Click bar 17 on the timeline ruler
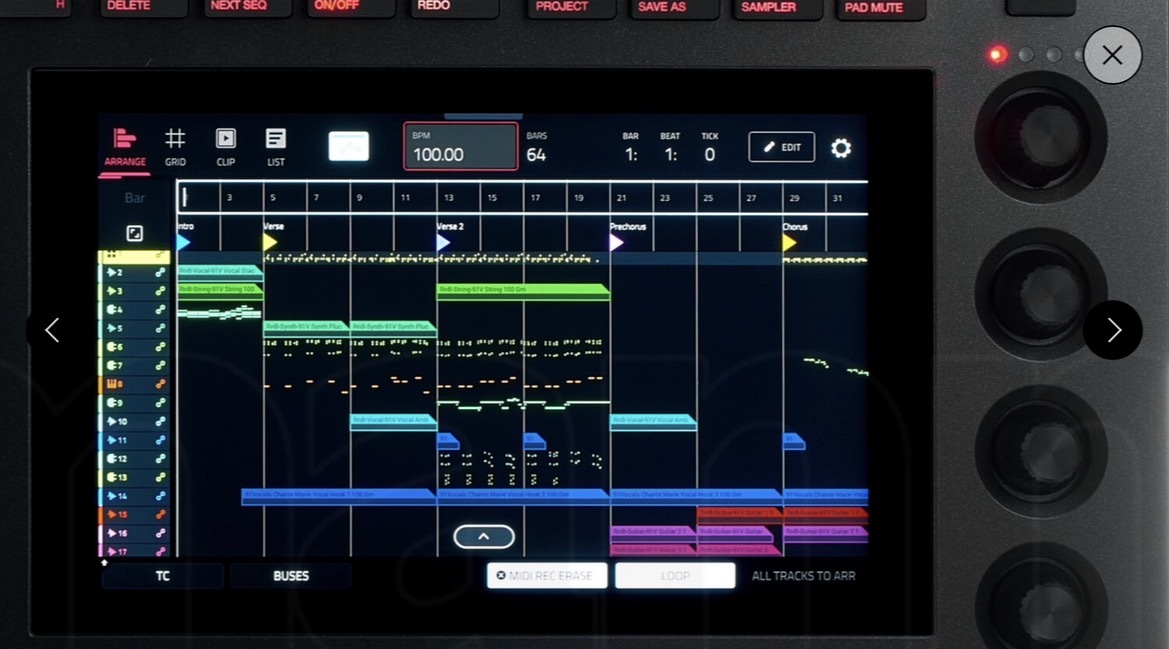 [x=535, y=197]
